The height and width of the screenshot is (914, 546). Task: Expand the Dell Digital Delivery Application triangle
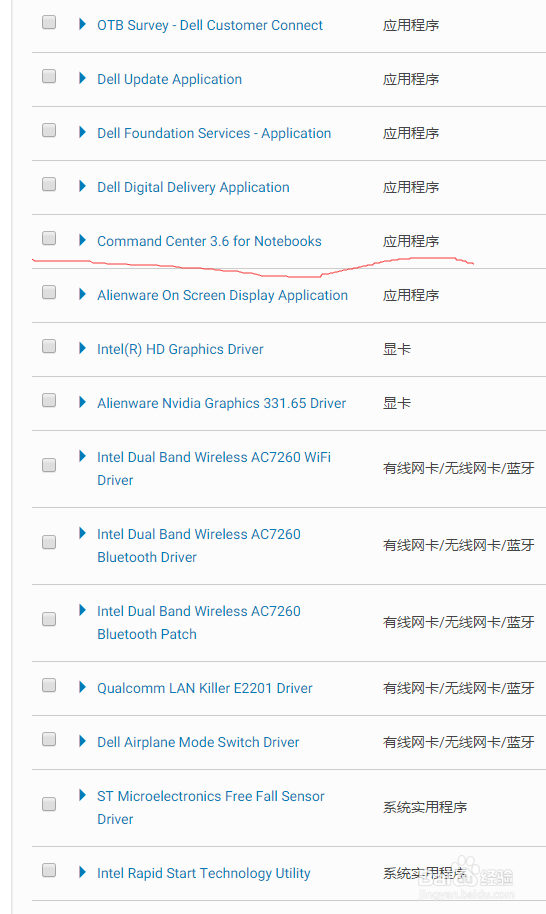[x=82, y=187]
